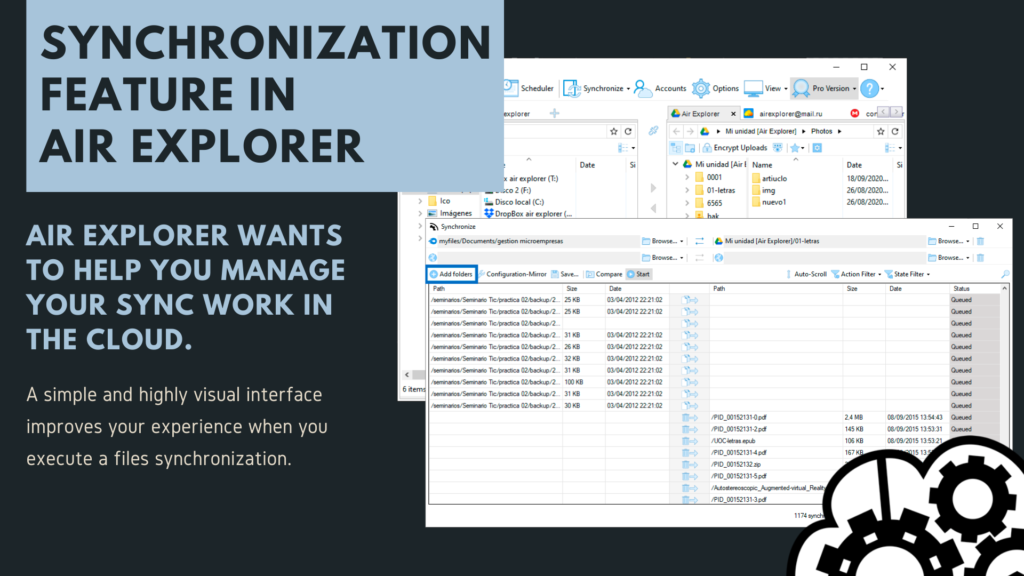Image resolution: width=1024 pixels, height=576 pixels.
Task: Close the Air Explorer tab
Action: (733, 114)
